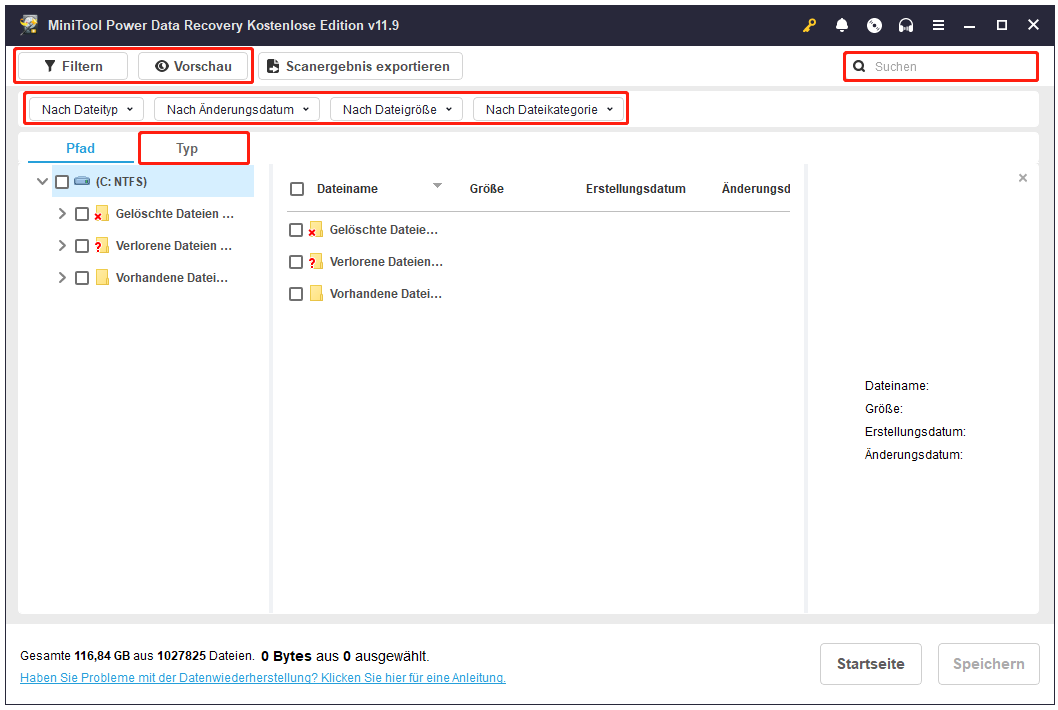
Task: Open the Nach Dateigröße dropdown
Action: click(x=396, y=109)
